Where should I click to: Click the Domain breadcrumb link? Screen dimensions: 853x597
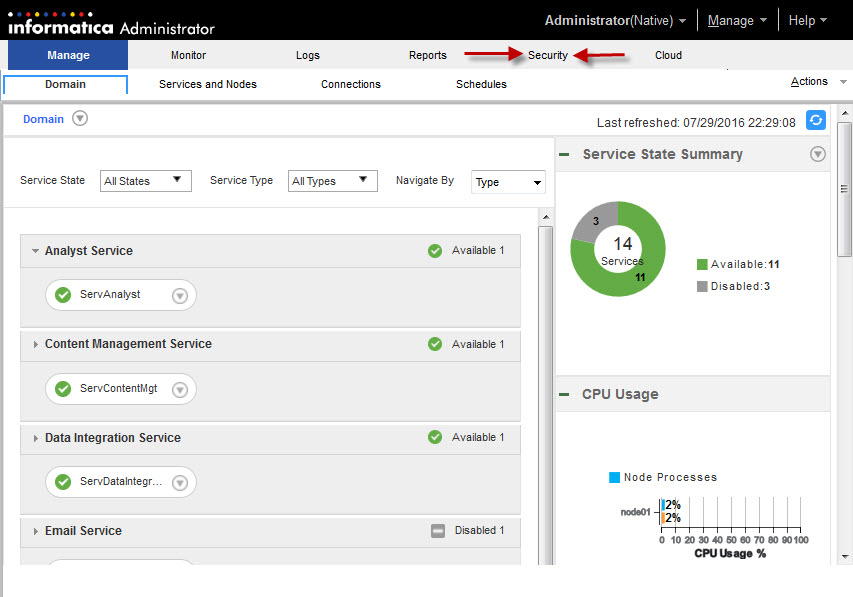click(43, 119)
